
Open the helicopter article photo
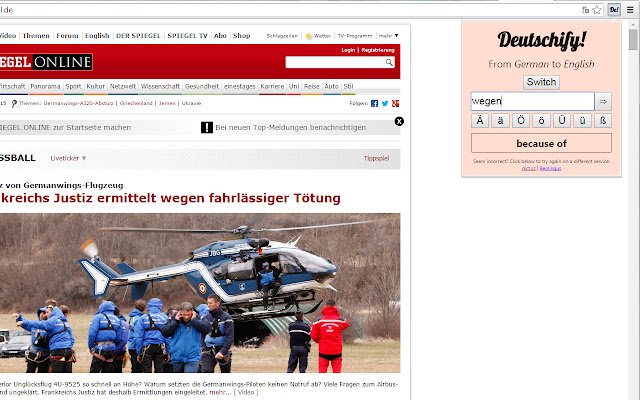pos(200,293)
